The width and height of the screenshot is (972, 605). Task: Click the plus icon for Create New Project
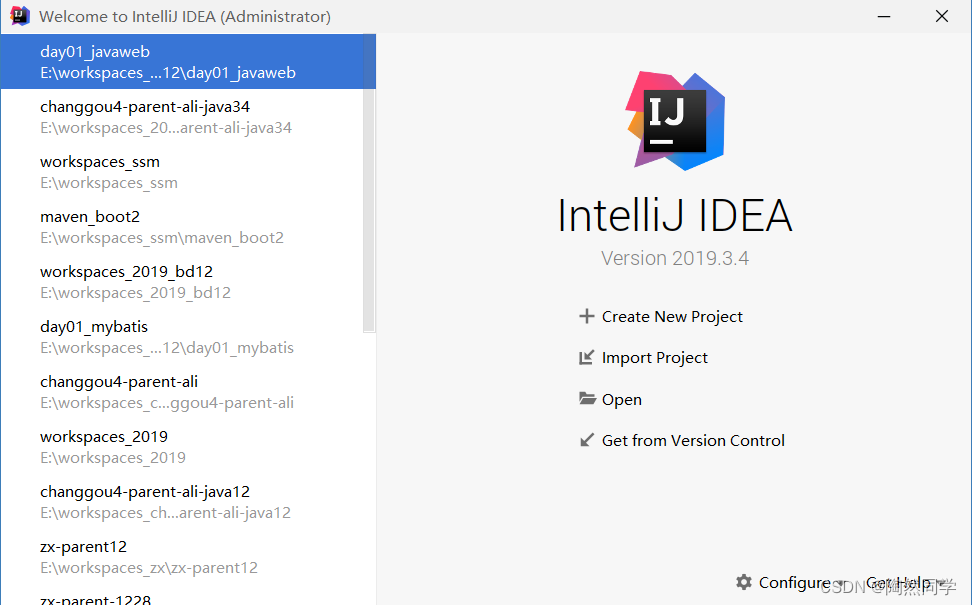point(587,317)
